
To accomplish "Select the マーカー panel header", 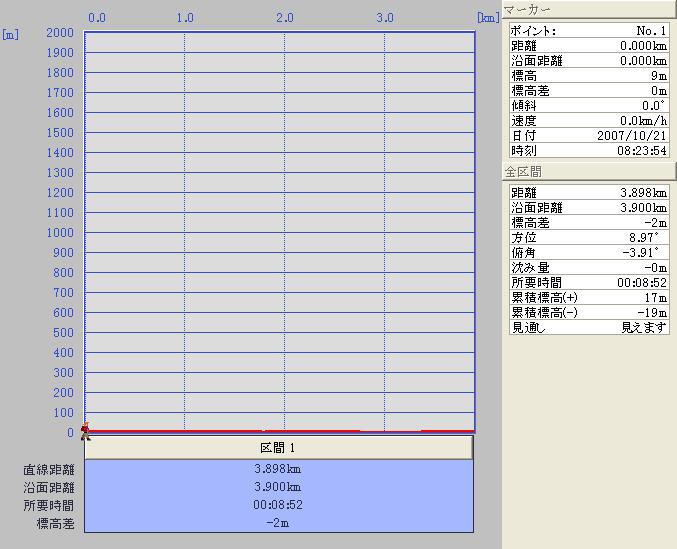I will pos(588,10).
